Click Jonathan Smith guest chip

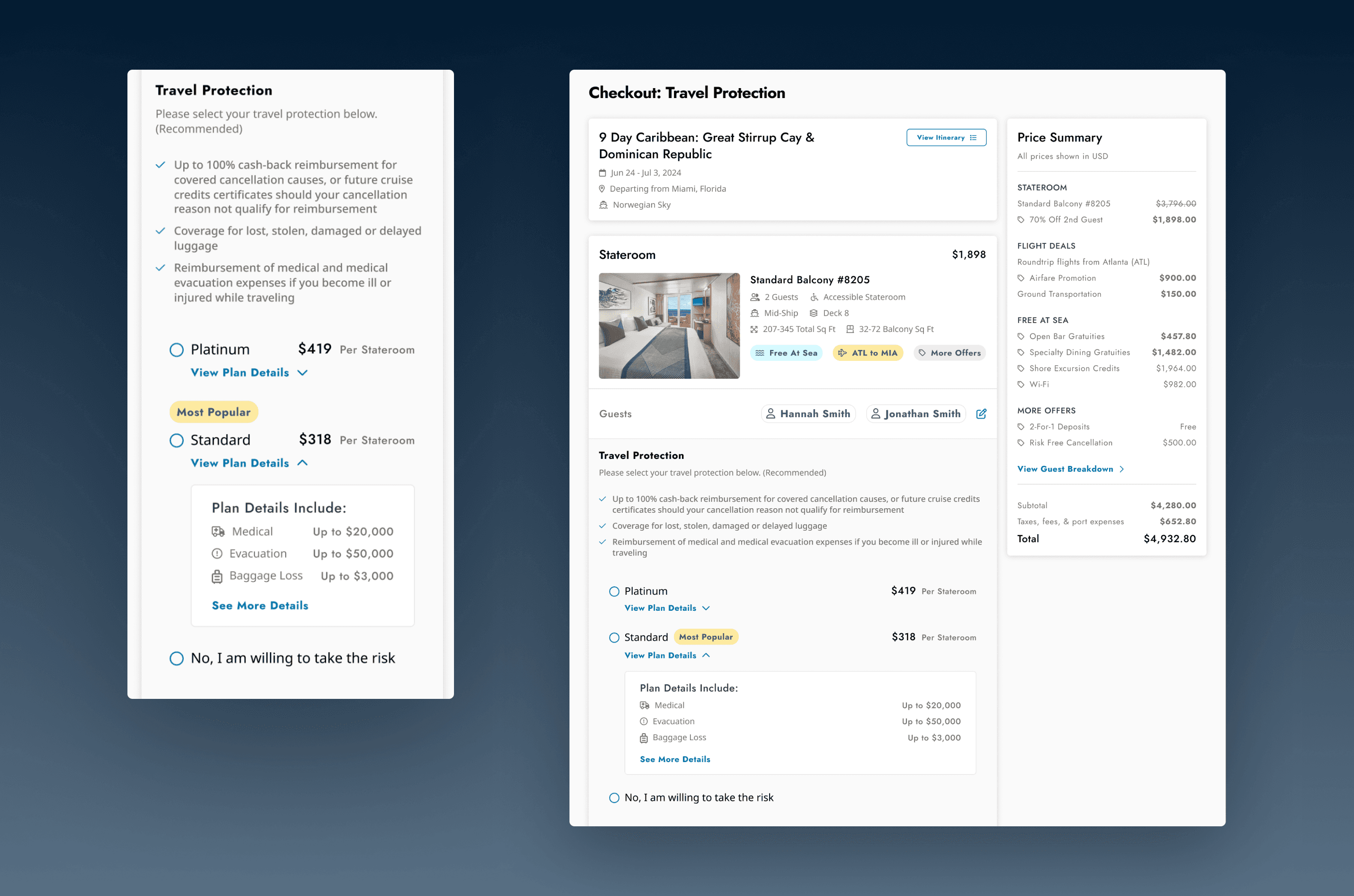(x=916, y=414)
